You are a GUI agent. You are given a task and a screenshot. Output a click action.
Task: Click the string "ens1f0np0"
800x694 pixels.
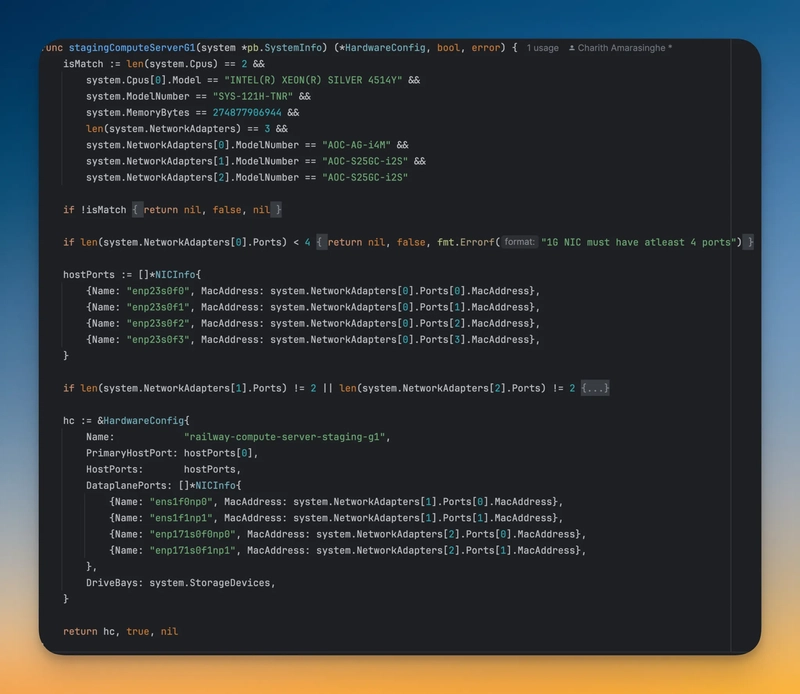[181, 502]
